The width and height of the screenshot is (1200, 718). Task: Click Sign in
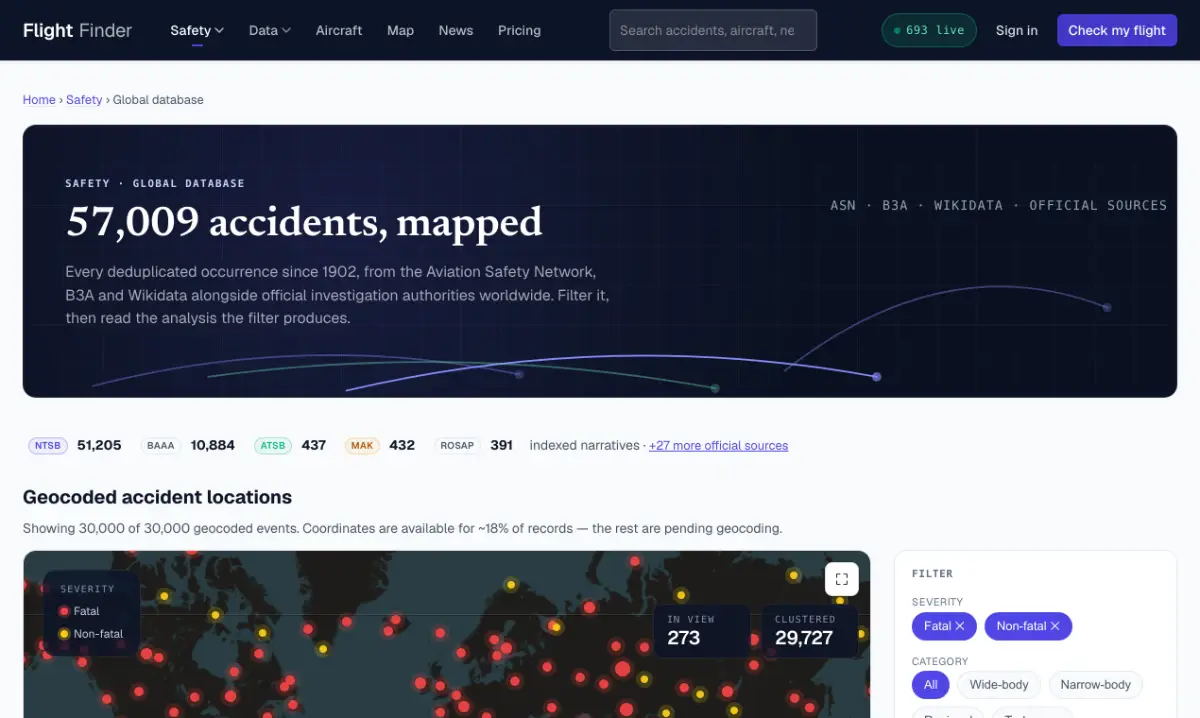tap(1017, 30)
